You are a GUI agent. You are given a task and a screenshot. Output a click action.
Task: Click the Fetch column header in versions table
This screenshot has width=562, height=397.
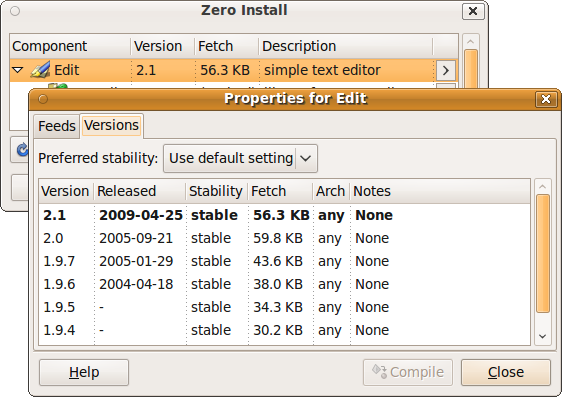pyautogui.click(x=281, y=191)
